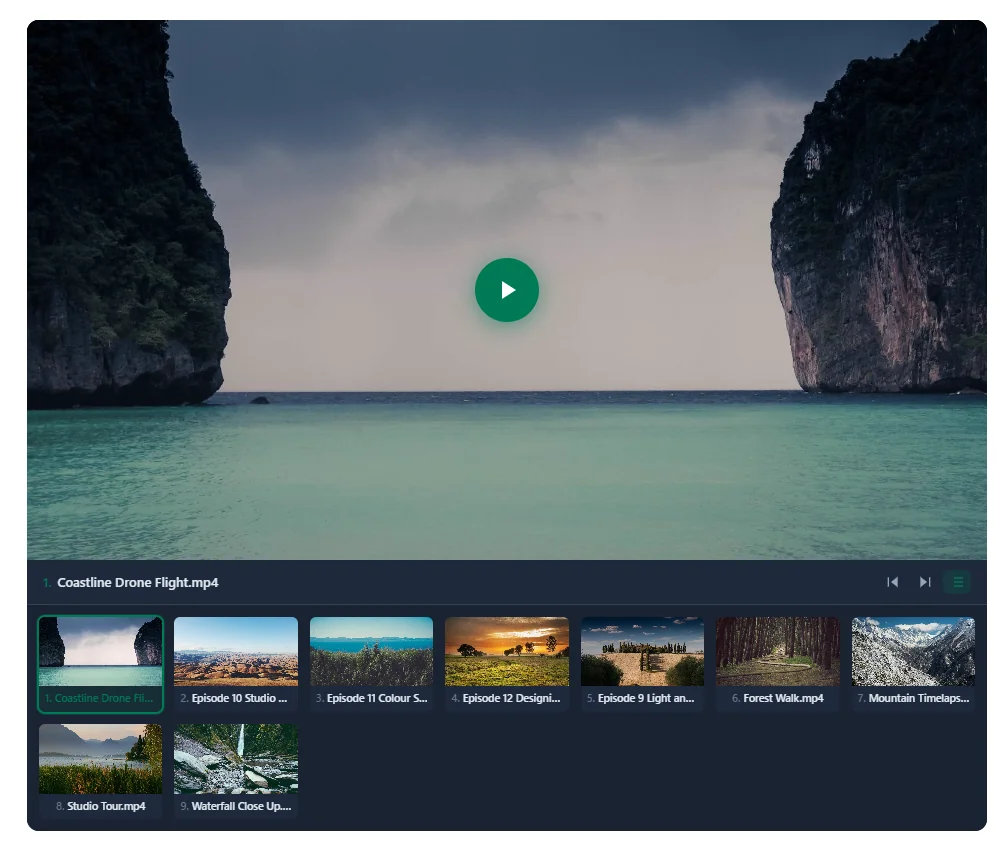The width and height of the screenshot is (1000, 851).
Task: Choose Episode 12 Designing thumbnail
Action: [x=507, y=663]
